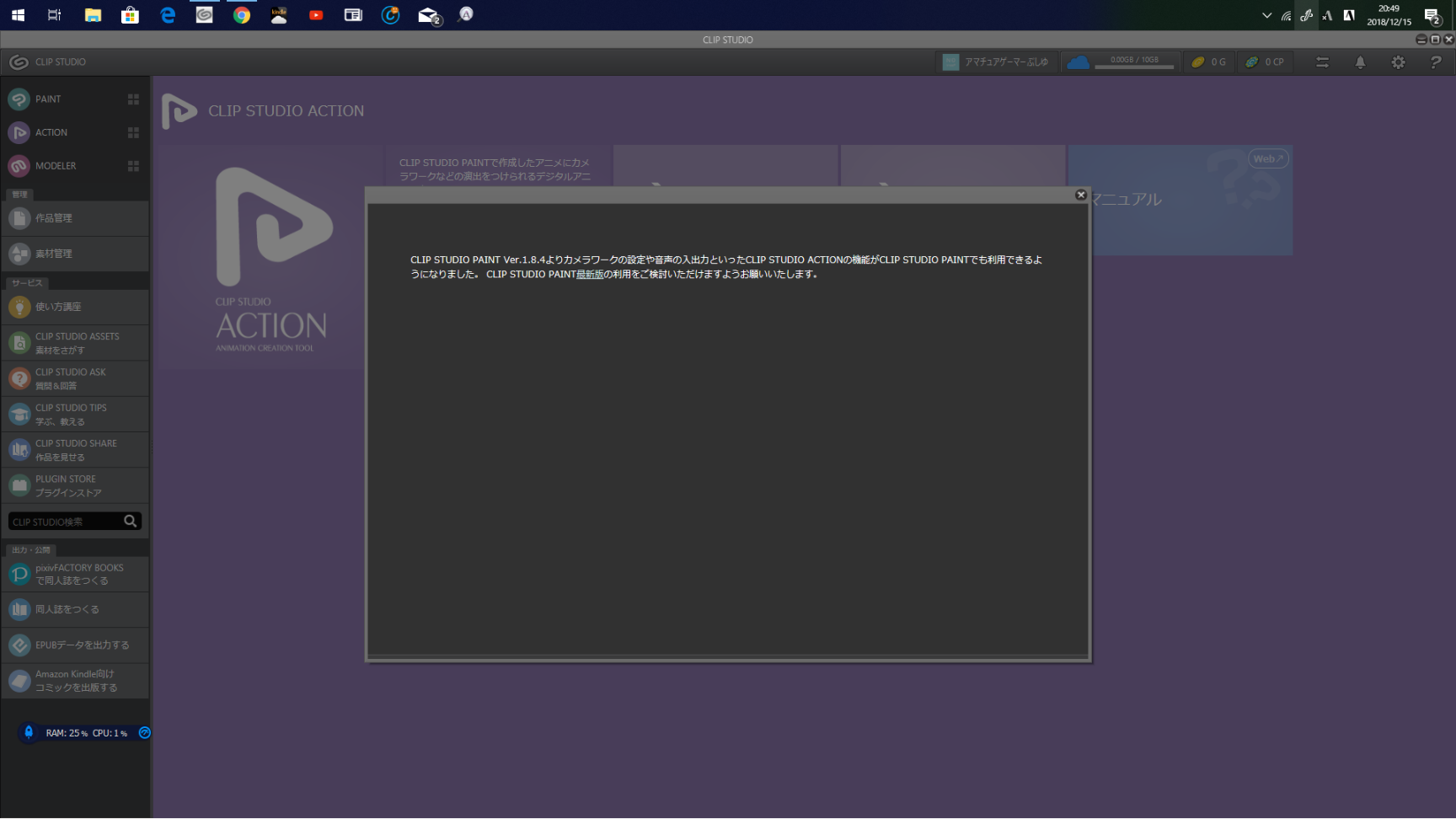View the 0 CP Clippy balance
1456x819 pixels.
coord(1265,62)
